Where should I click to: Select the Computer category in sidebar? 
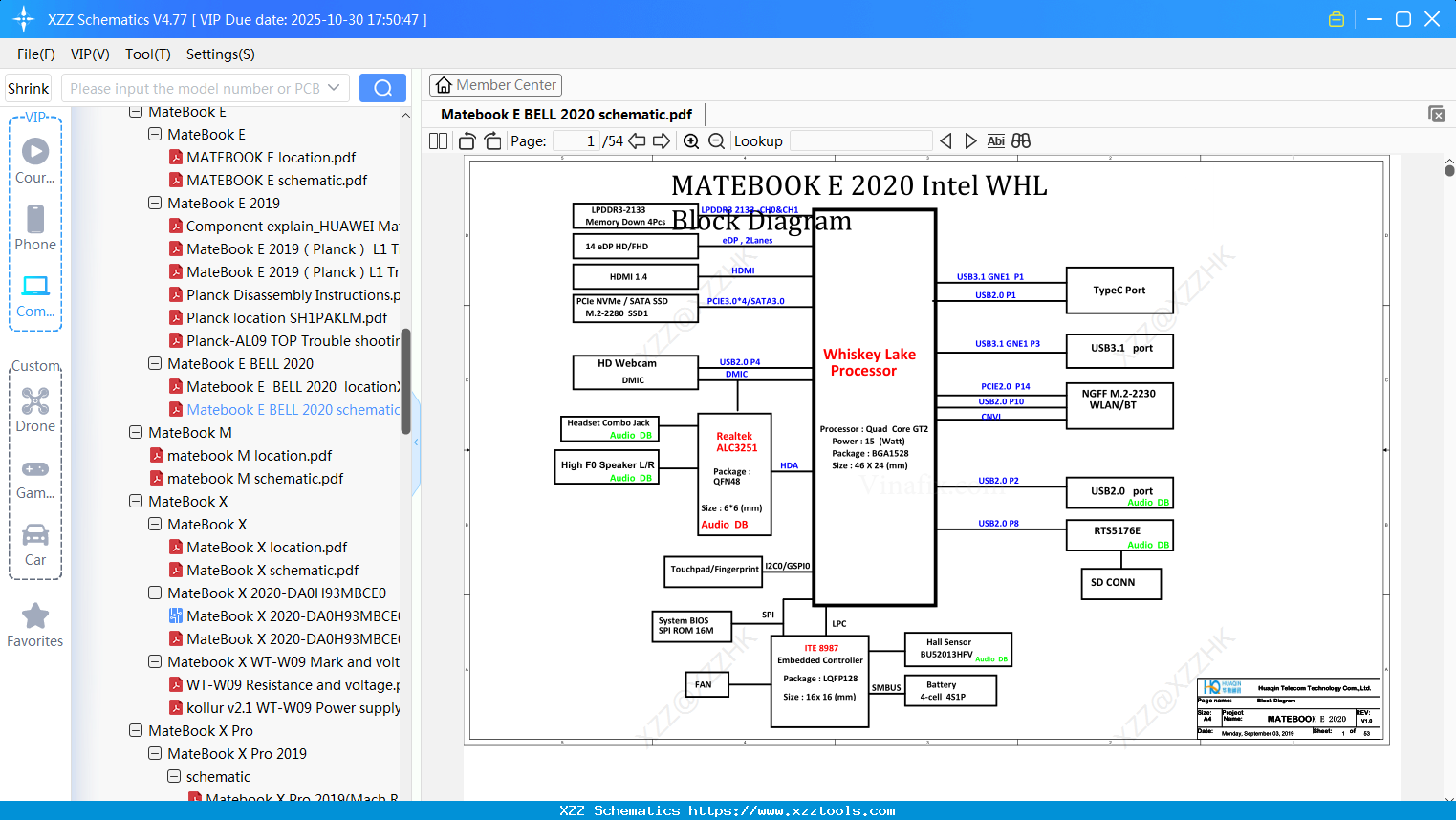click(x=35, y=295)
